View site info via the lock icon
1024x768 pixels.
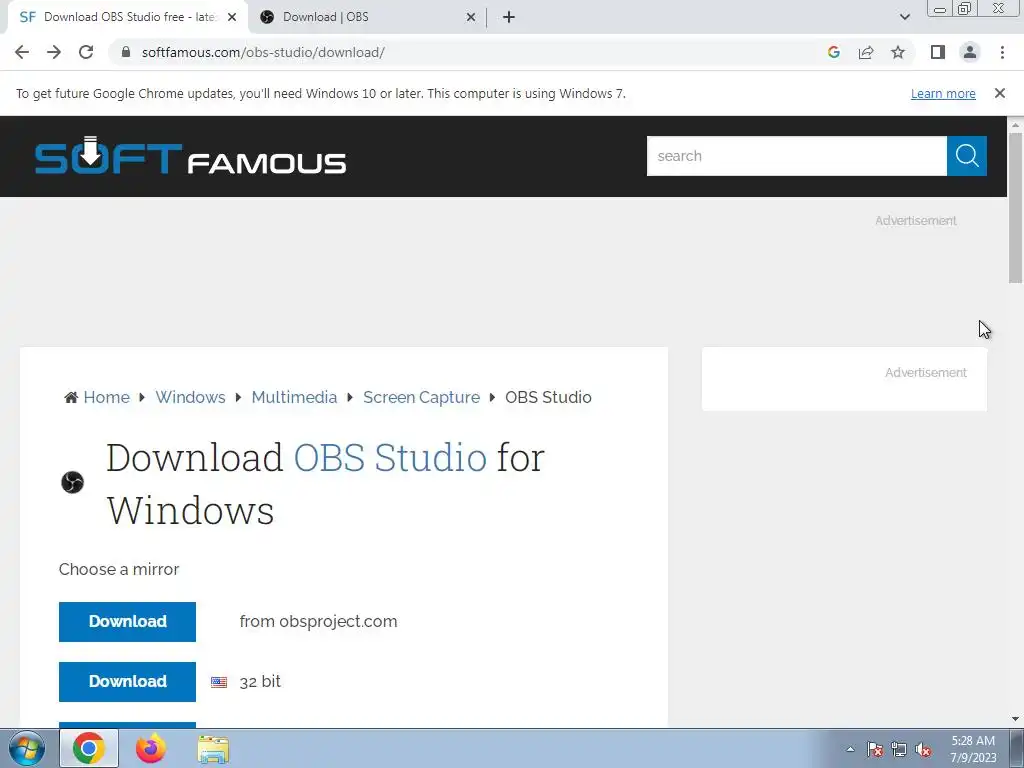(126, 52)
